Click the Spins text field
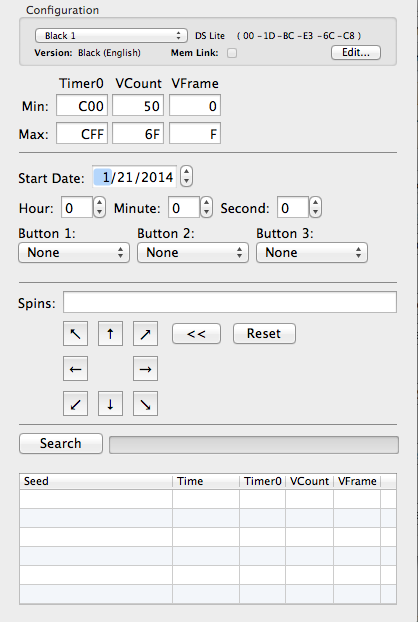418x622 pixels. pyautogui.click(x=230, y=302)
